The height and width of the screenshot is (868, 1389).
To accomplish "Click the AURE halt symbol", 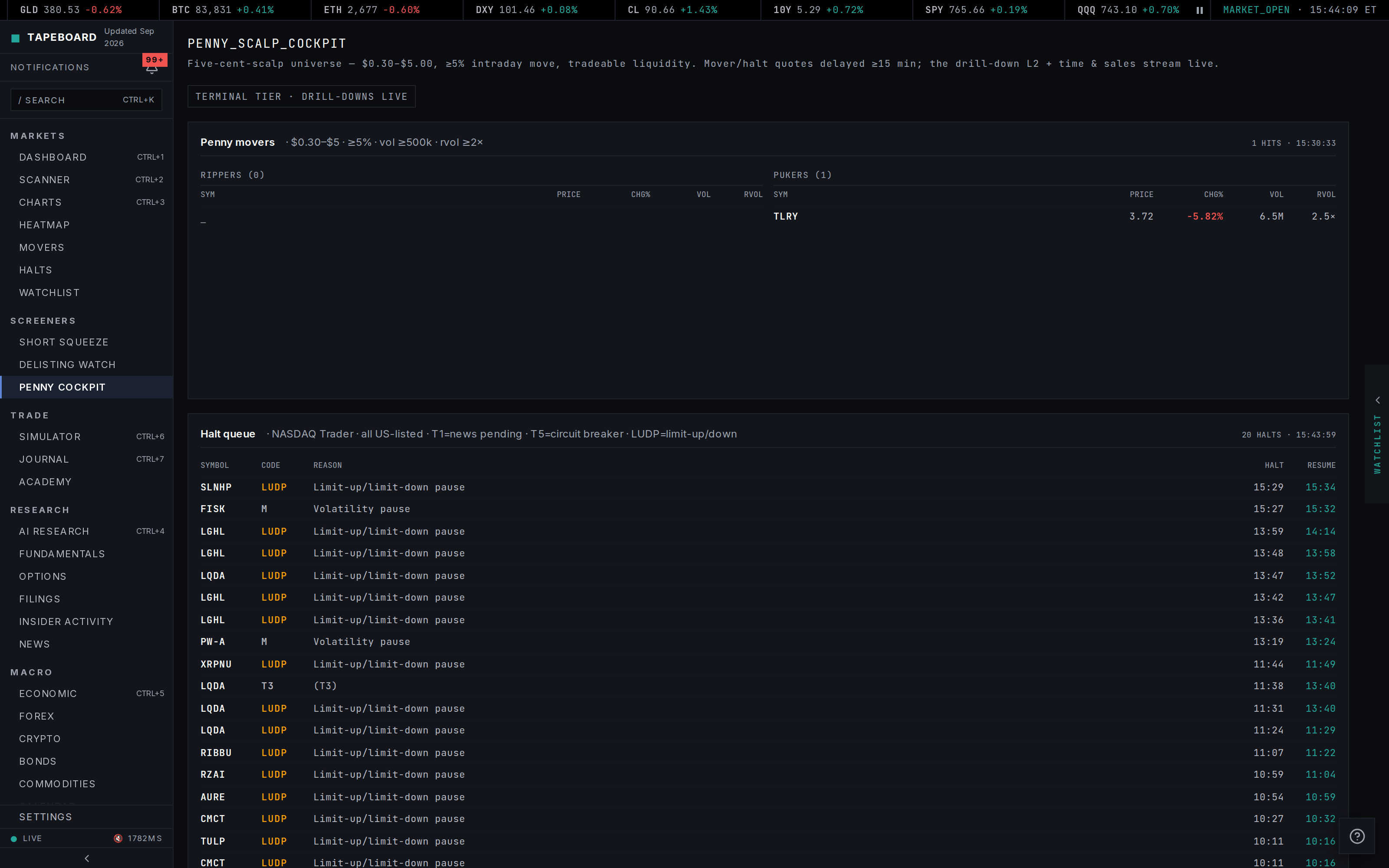I will tap(212, 797).
